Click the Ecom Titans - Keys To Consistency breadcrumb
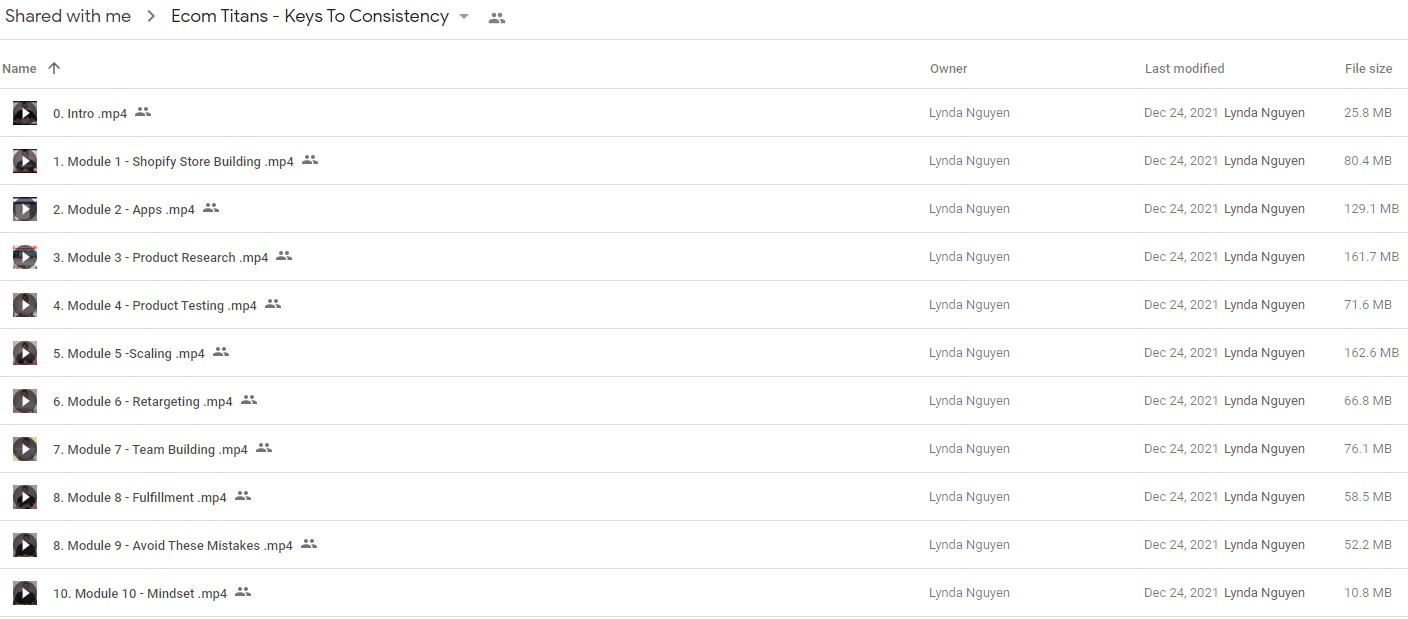 click(310, 16)
